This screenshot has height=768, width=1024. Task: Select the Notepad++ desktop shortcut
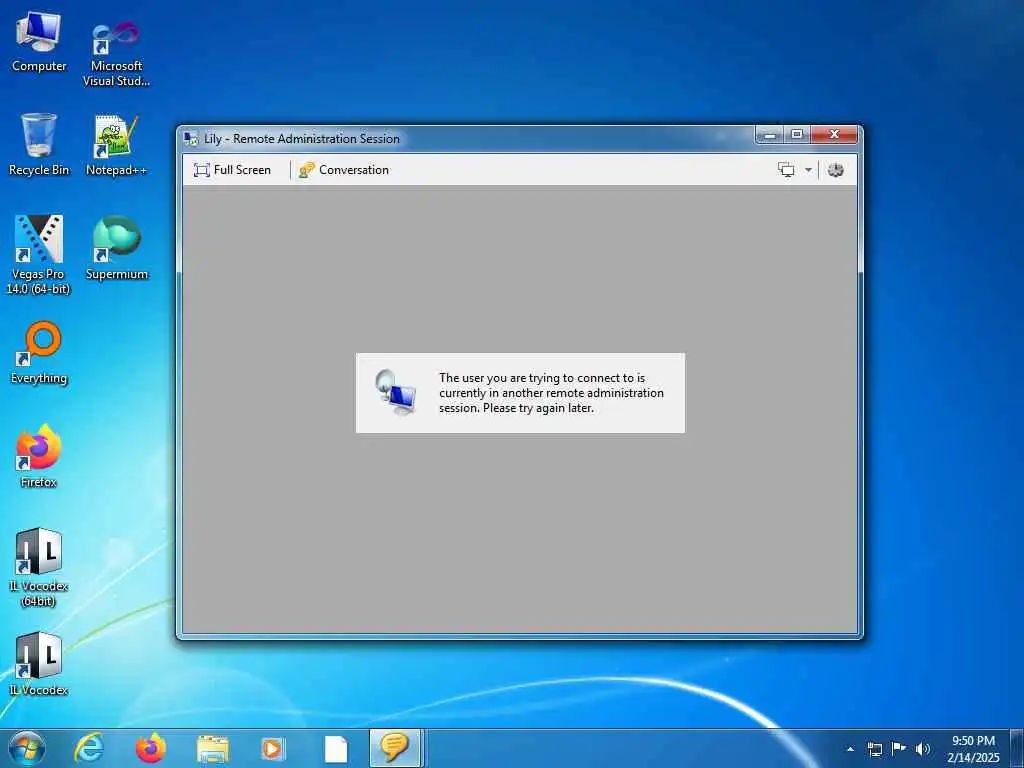116,146
